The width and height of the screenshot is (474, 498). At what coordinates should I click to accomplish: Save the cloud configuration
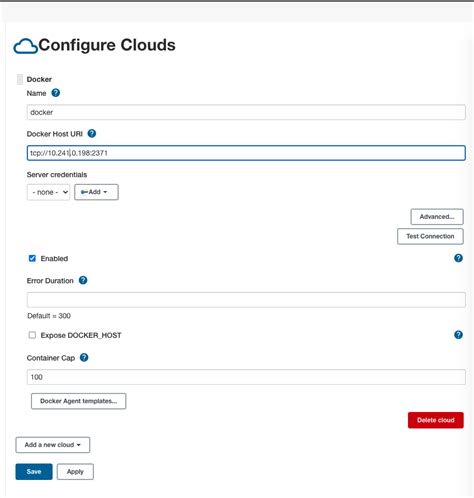(34, 472)
